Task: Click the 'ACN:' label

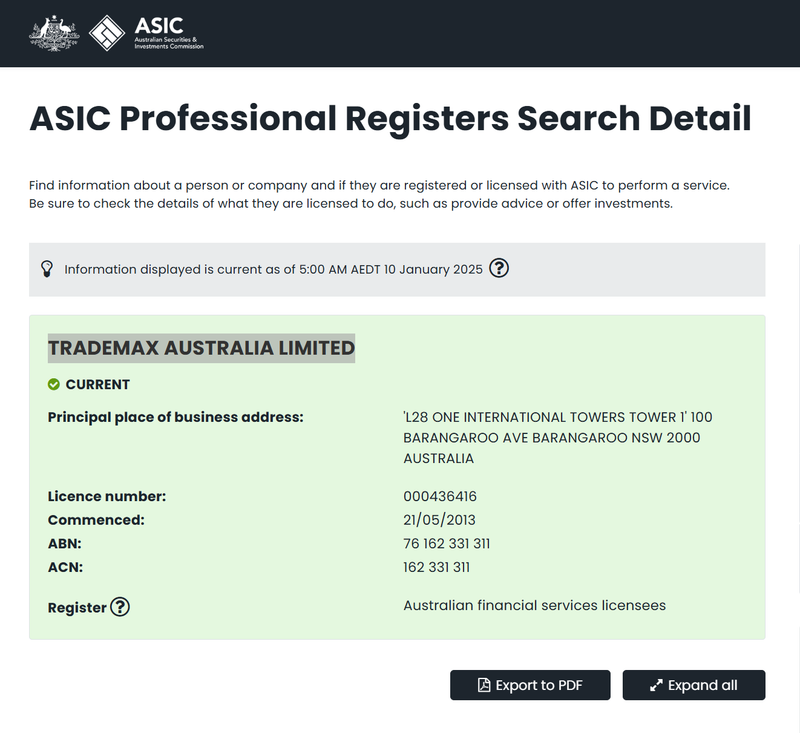Action: (x=65, y=567)
